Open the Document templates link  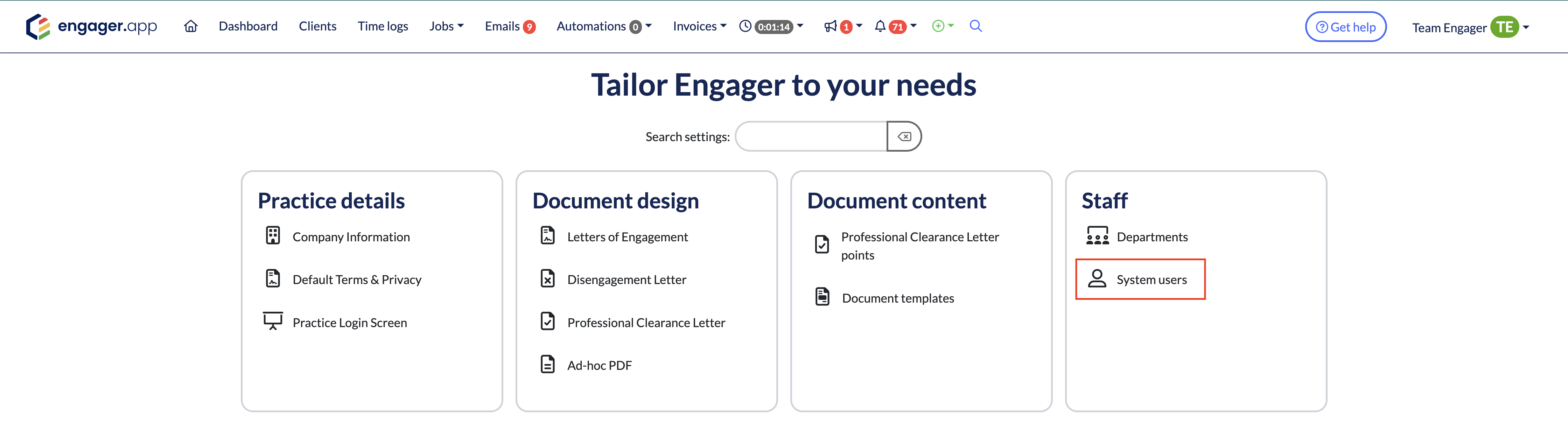click(x=897, y=298)
